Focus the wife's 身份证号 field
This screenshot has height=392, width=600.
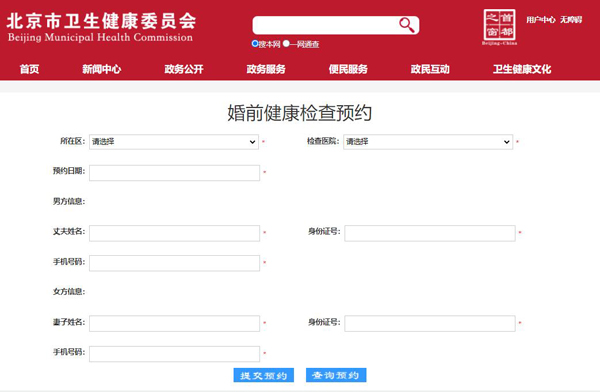tap(430, 323)
